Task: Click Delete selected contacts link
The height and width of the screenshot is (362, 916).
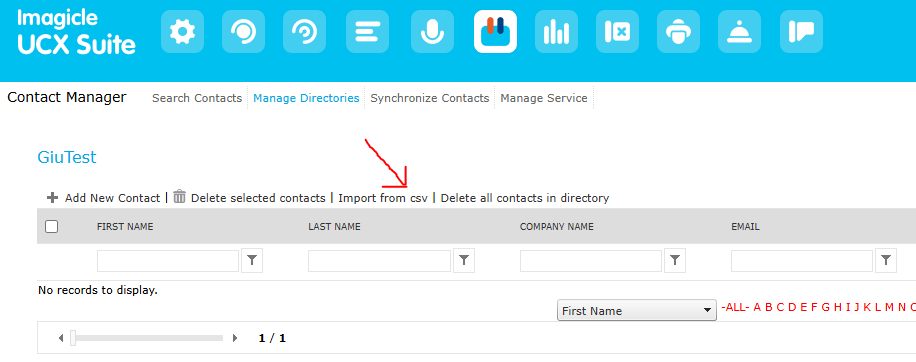Action: tap(258, 198)
